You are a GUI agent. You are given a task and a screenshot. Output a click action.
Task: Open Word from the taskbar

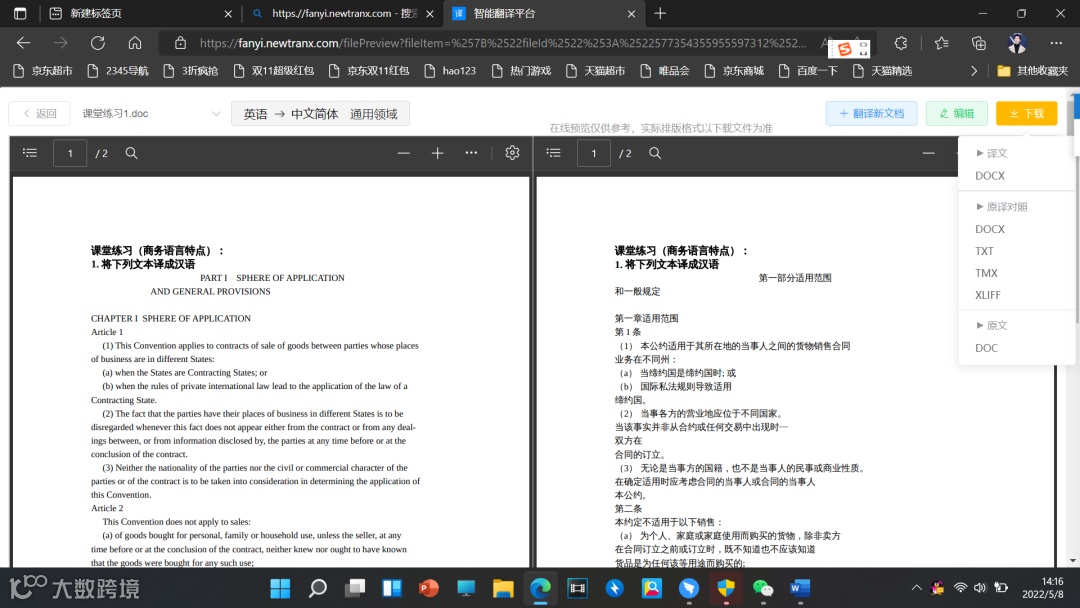pyautogui.click(x=800, y=588)
